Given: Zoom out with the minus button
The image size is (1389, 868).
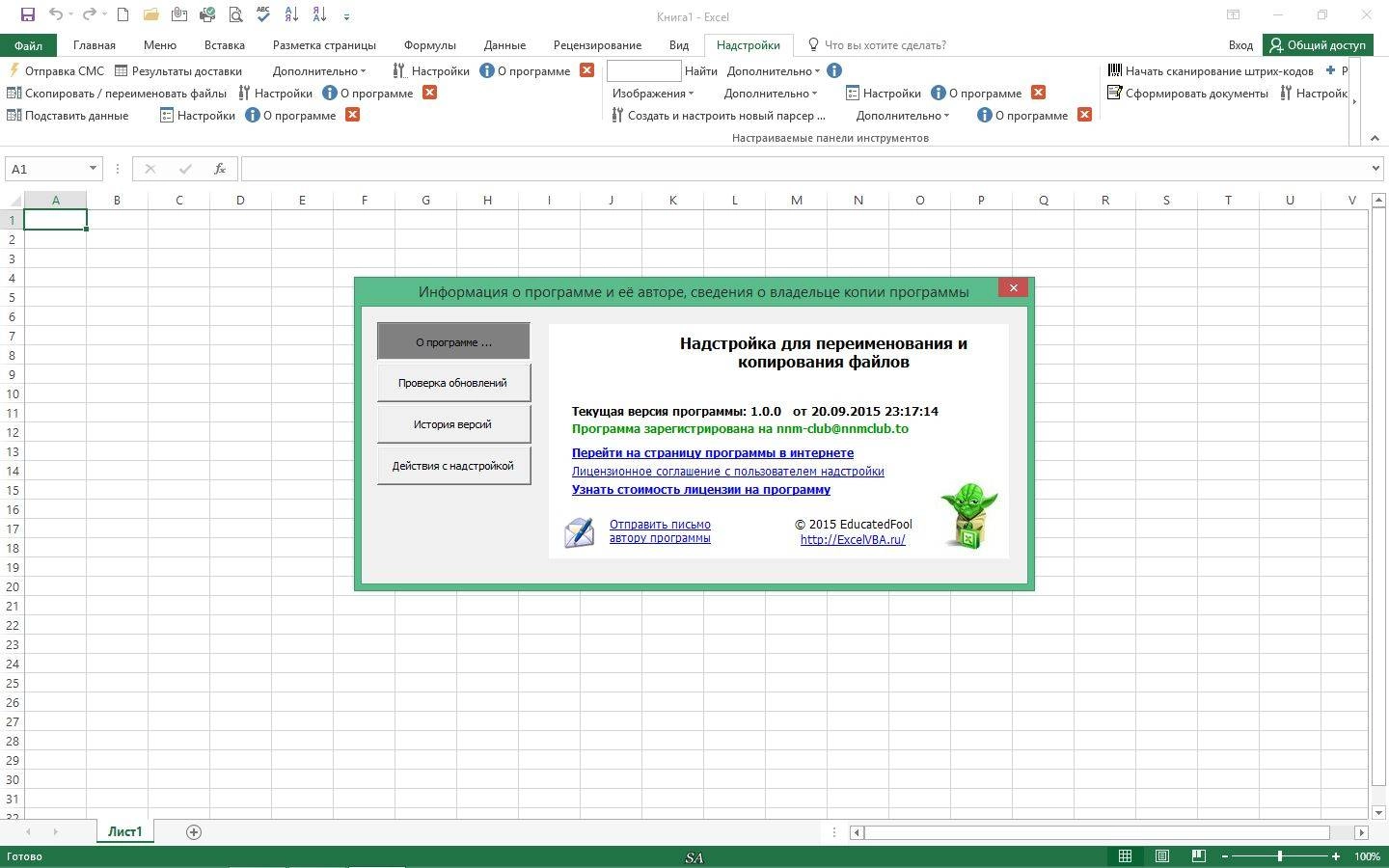Looking at the screenshot, I should [x=1225, y=855].
